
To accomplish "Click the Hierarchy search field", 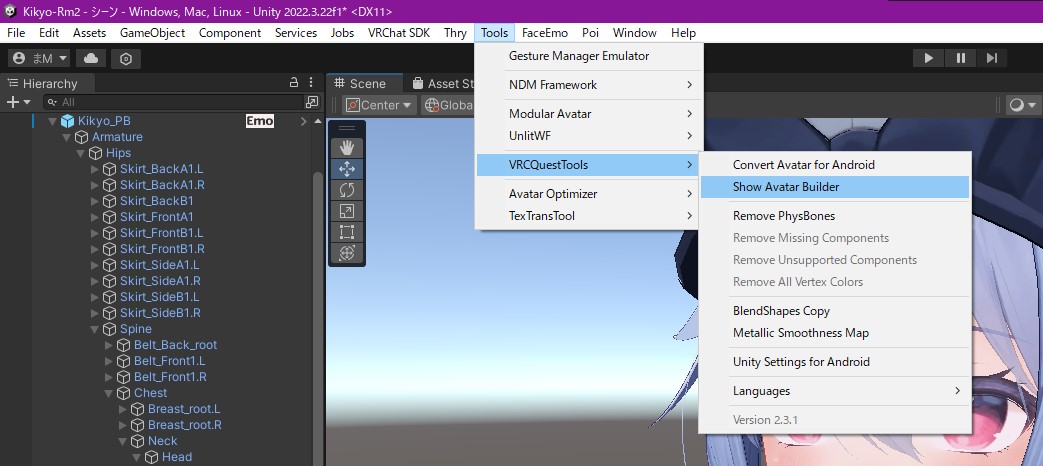I will point(173,102).
